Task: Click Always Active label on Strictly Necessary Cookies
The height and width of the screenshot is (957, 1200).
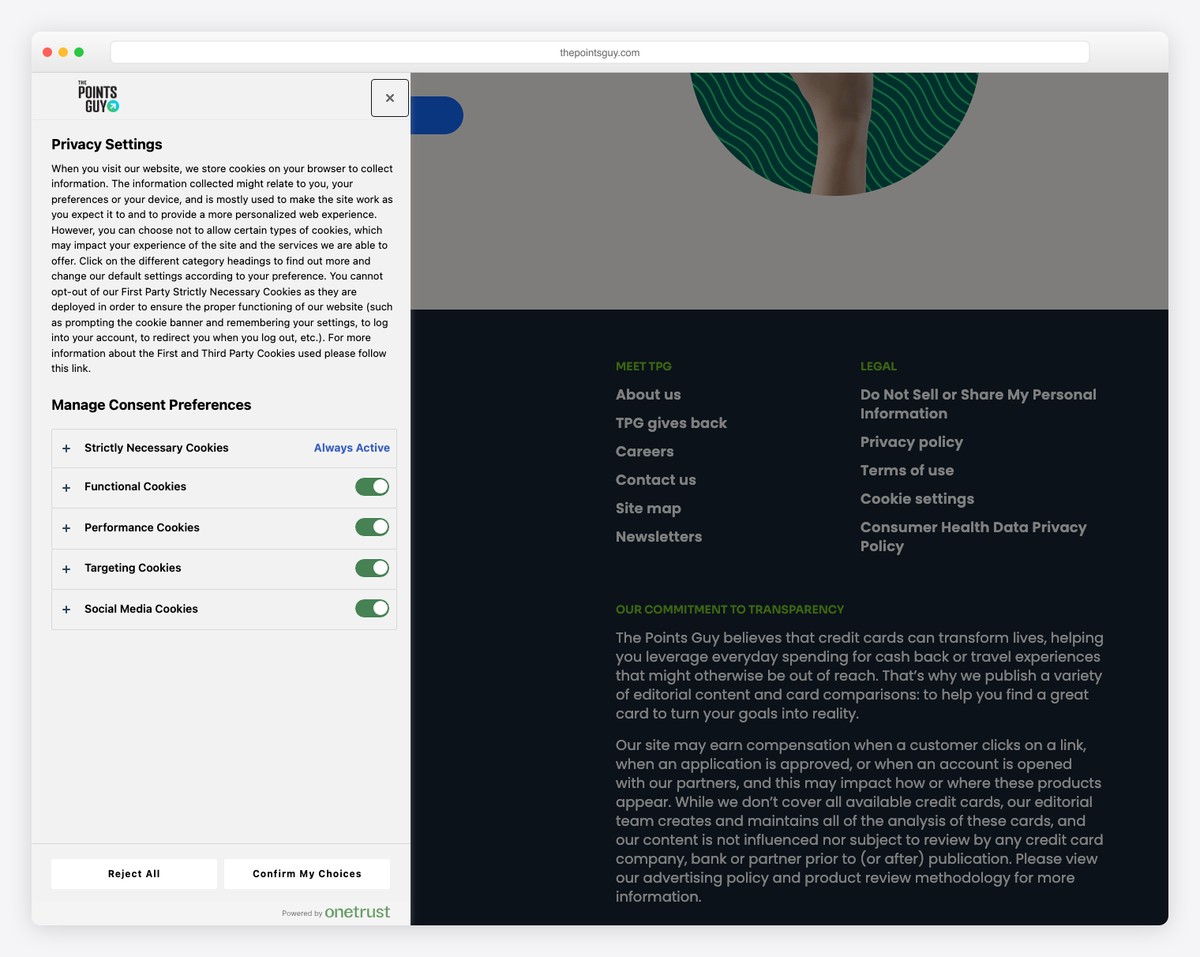Action: [x=351, y=448]
